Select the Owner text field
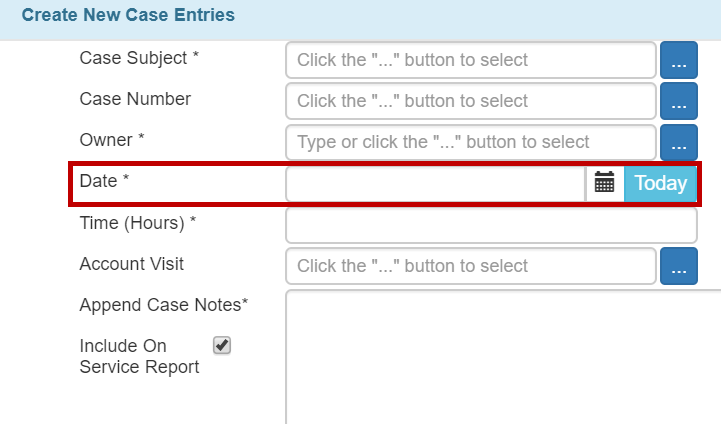 tap(470, 142)
